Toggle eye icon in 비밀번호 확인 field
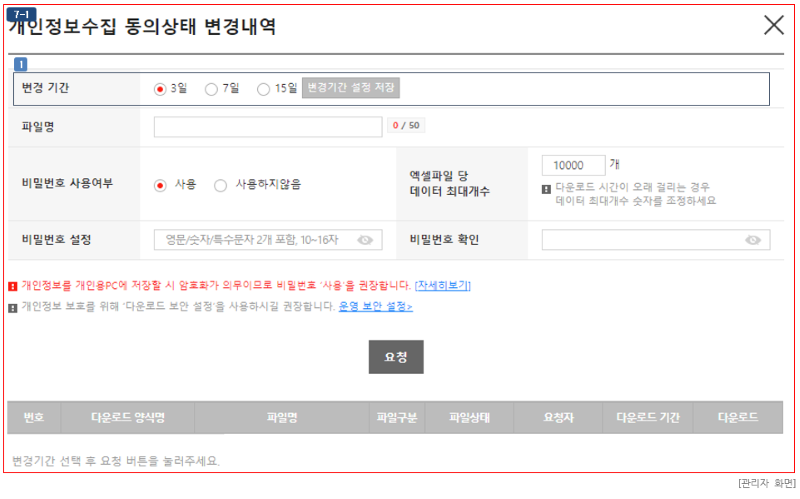This screenshot has height=499, width=800. 753,240
